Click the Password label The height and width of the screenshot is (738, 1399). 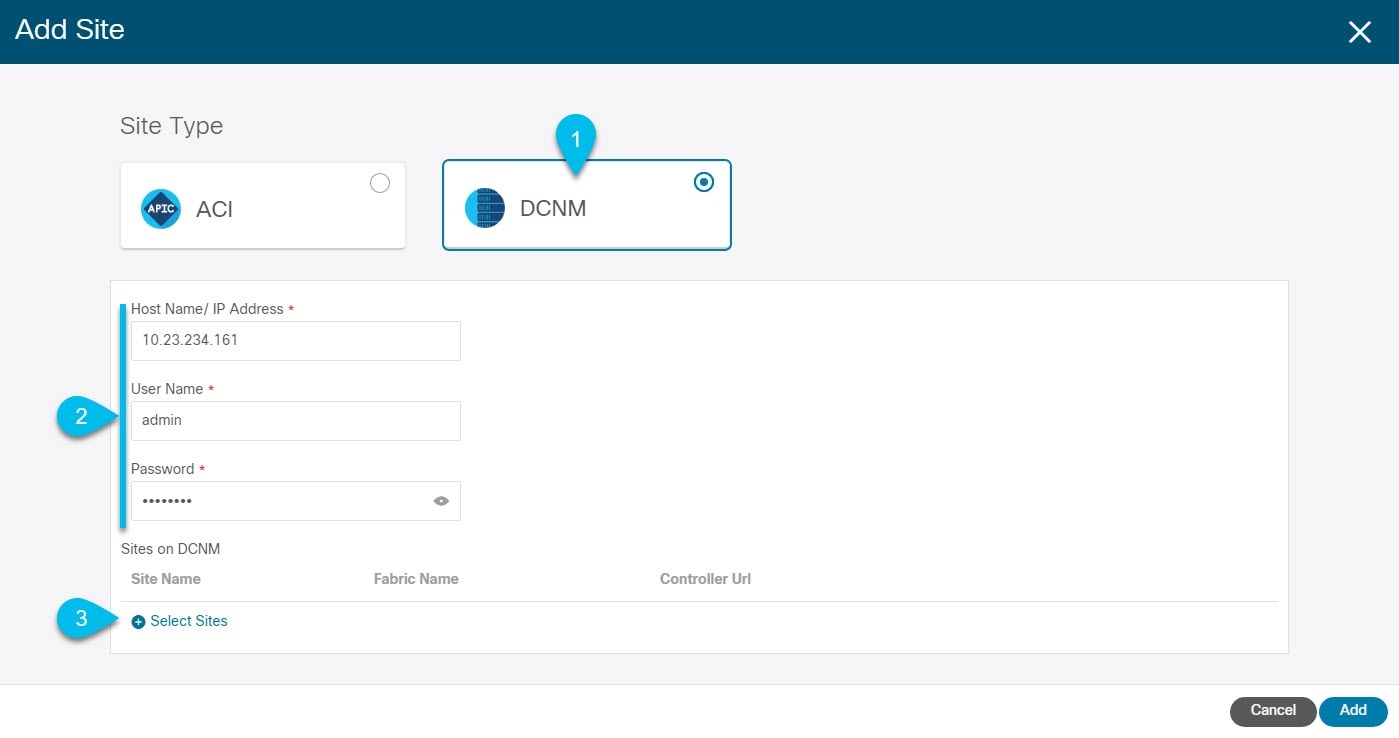(162, 469)
